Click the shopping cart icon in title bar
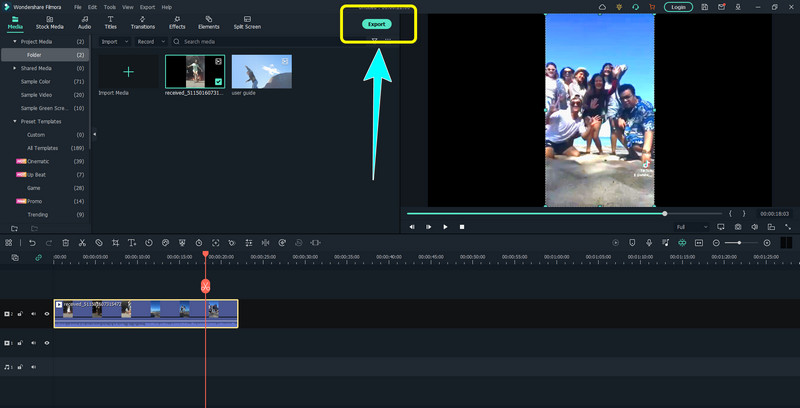800x408 pixels. [x=652, y=7]
